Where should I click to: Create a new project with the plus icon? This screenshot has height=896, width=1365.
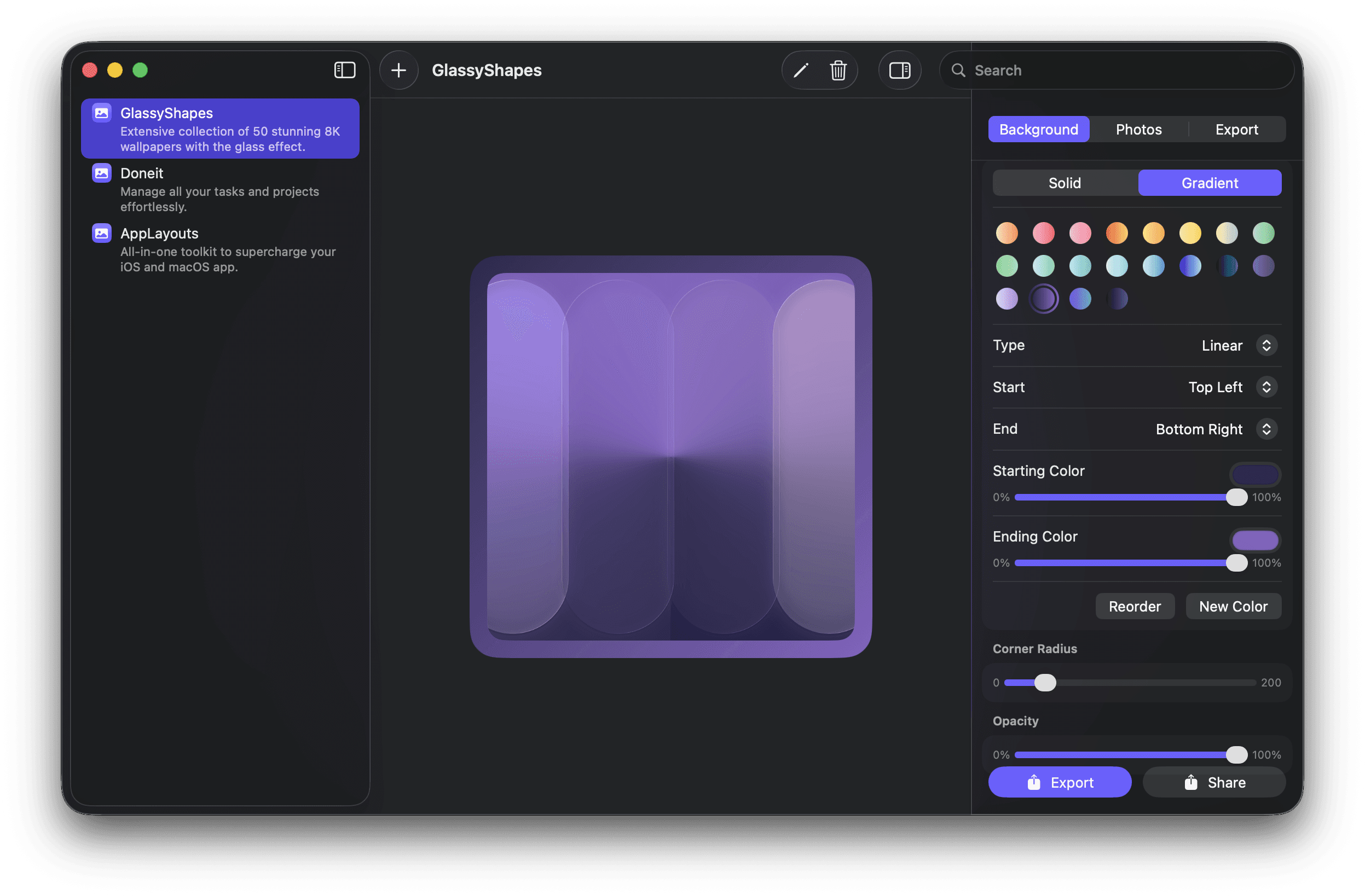tap(398, 70)
